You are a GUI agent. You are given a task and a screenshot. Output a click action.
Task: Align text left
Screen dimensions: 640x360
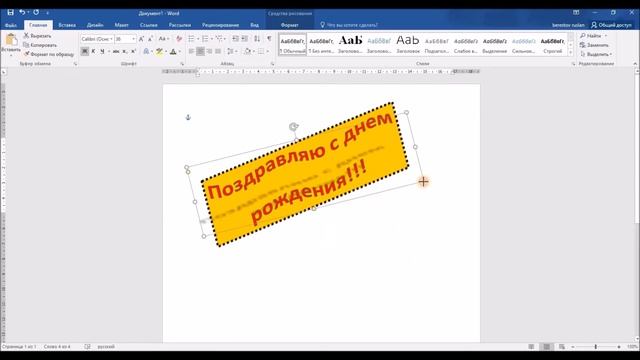[x=191, y=51]
